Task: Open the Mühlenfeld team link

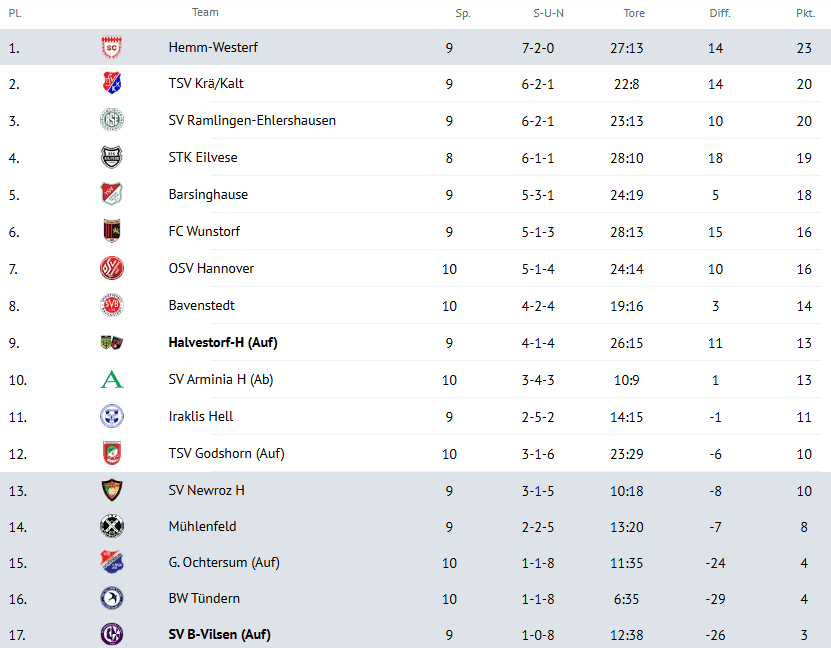Action: click(x=203, y=527)
